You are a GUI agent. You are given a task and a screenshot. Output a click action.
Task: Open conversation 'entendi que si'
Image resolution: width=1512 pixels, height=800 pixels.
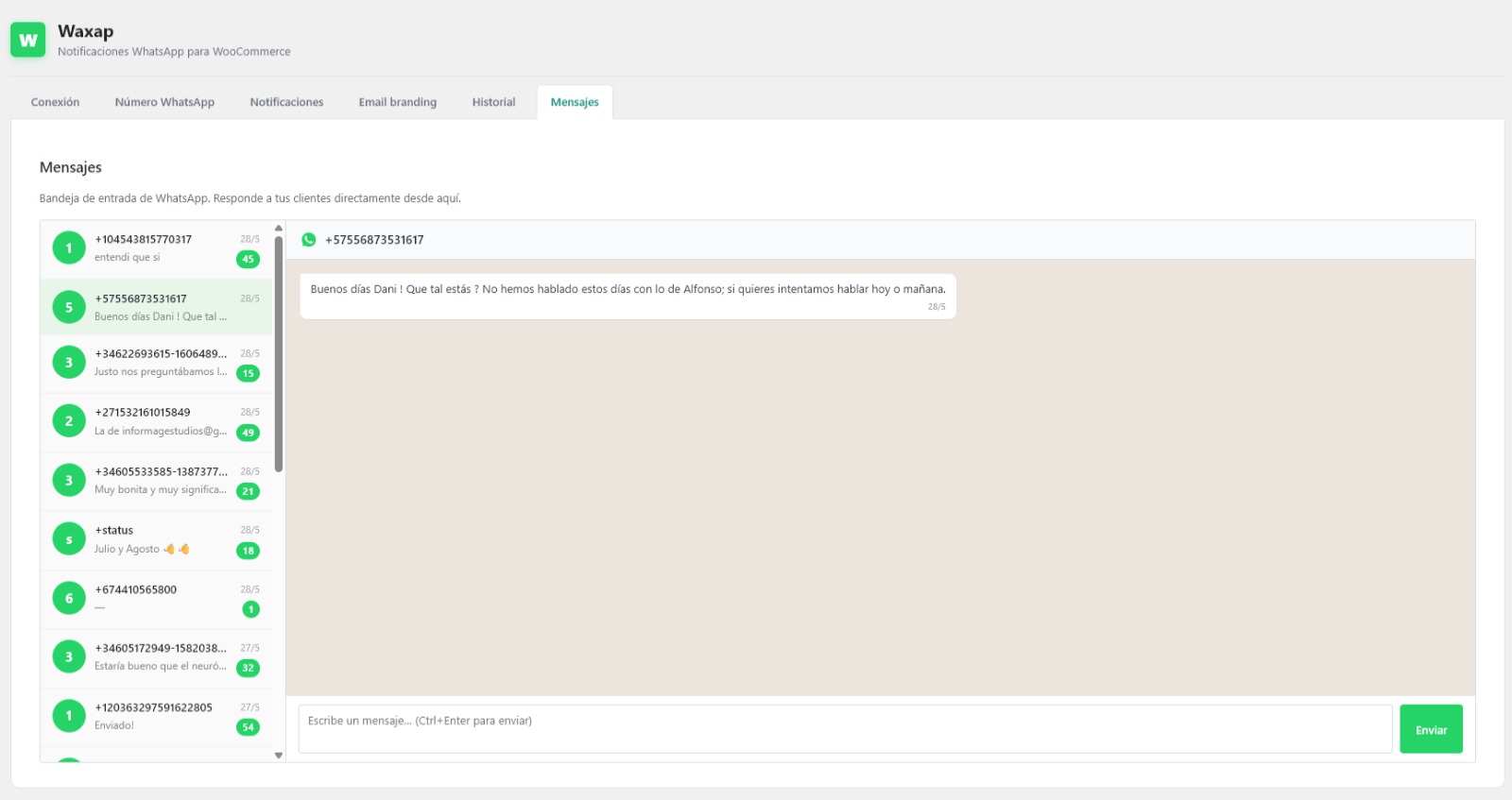point(156,248)
